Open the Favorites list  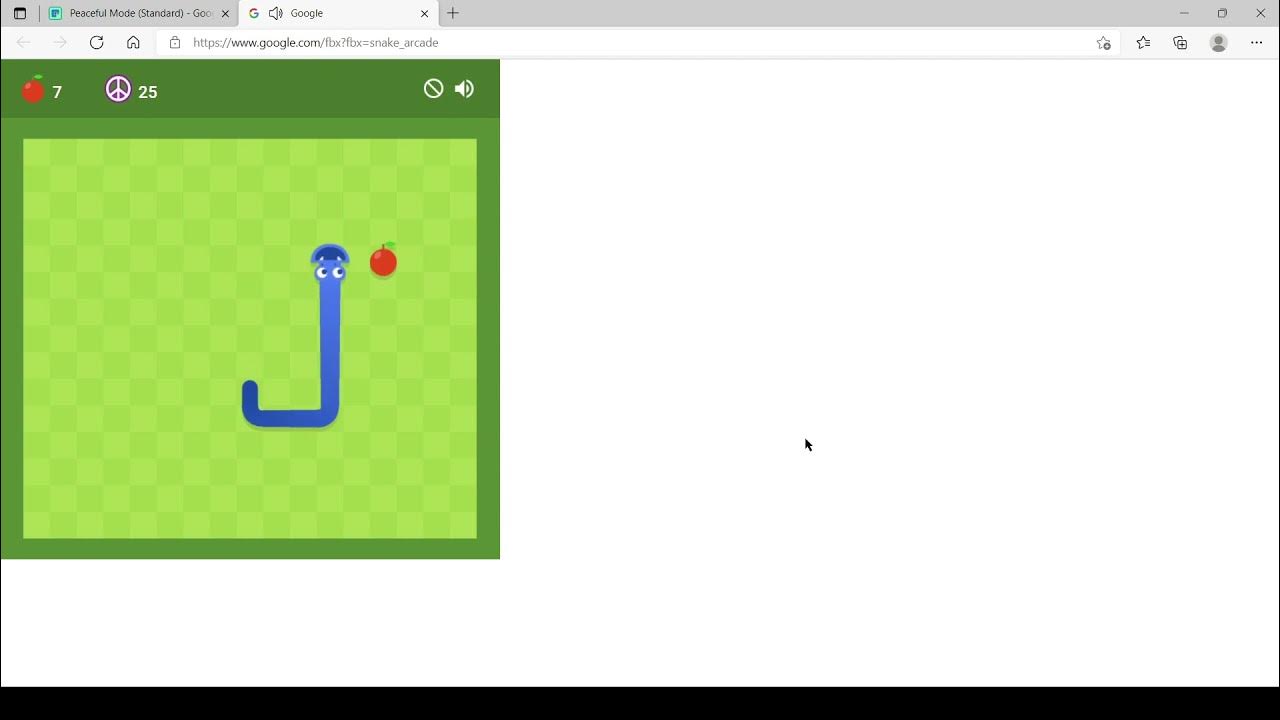1143,42
